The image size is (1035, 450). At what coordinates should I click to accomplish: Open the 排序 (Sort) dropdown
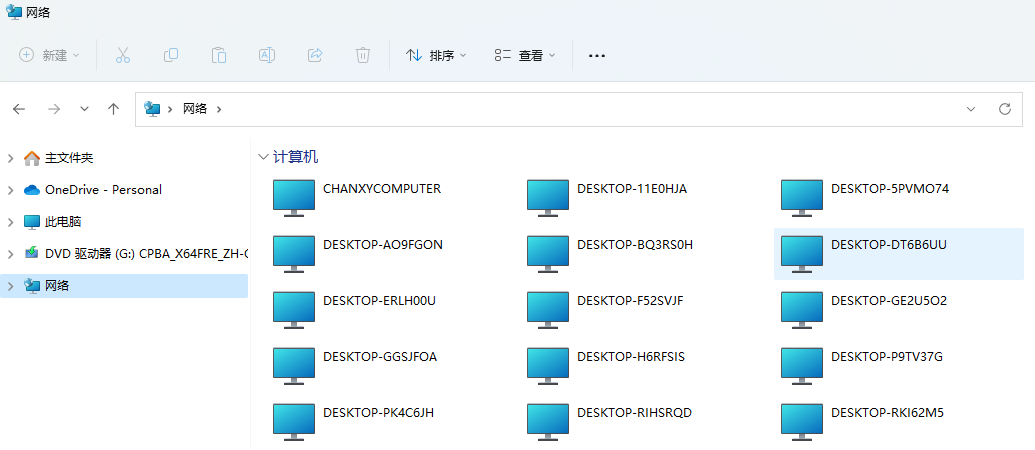tap(436, 55)
